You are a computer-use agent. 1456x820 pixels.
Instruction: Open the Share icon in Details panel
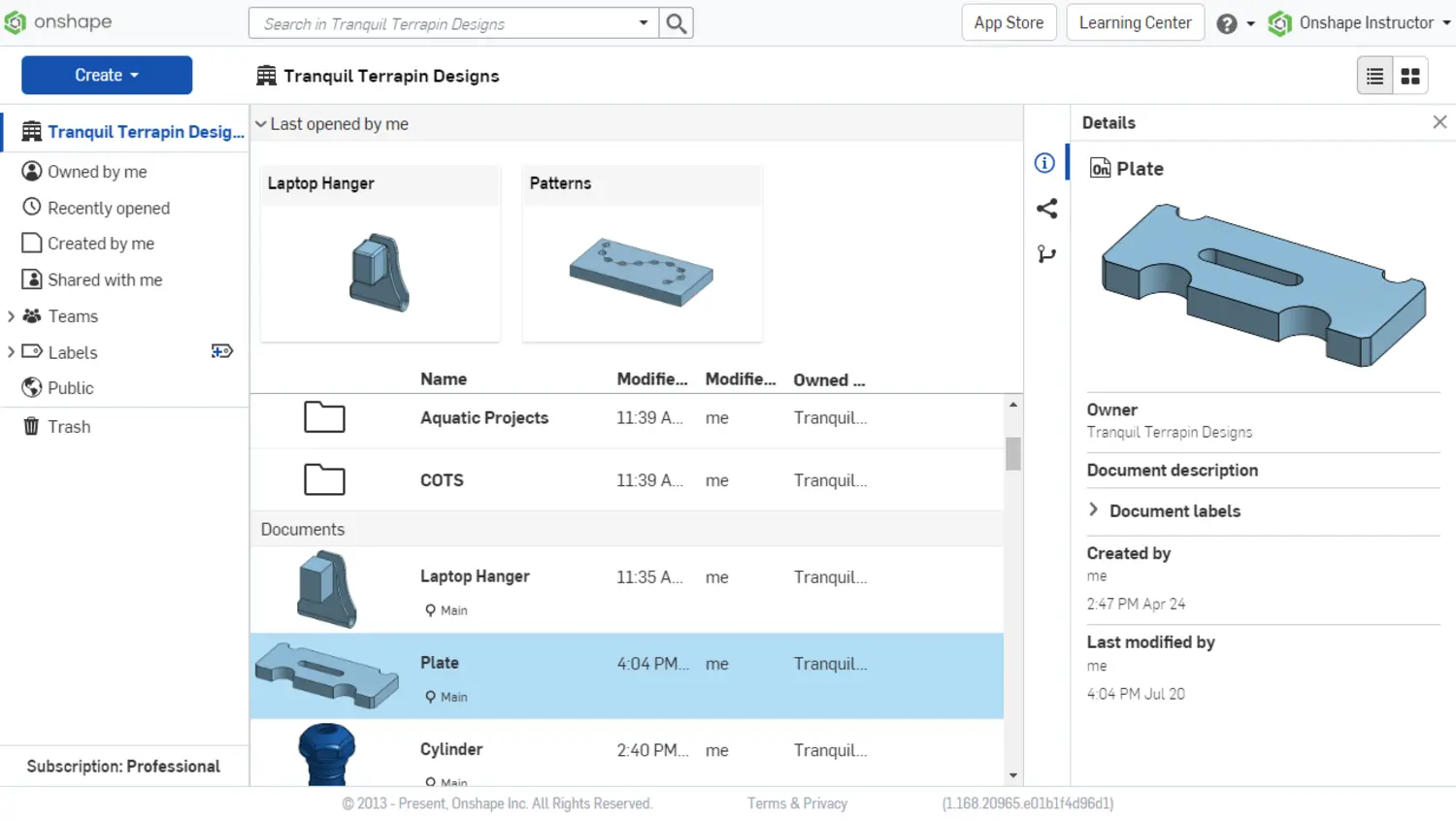(x=1046, y=209)
